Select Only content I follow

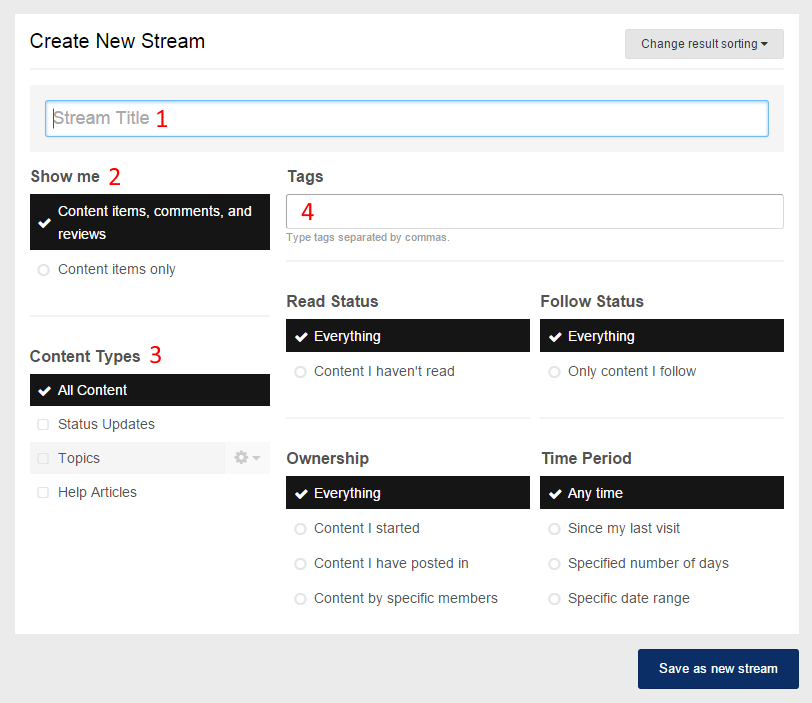tap(631, 371)
